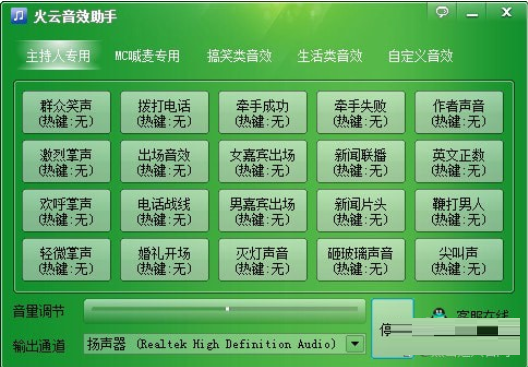
Task: Open the MC喊麦专用 tab
Action: (x=147, y=56)
